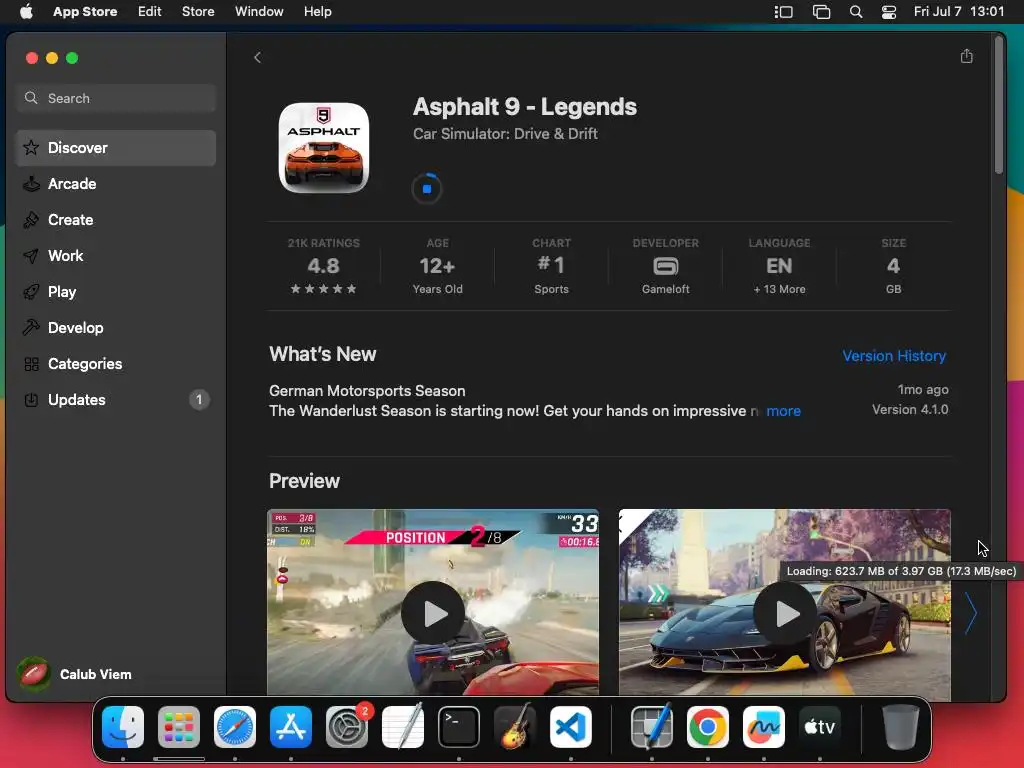The width and height of the screenshot is (1024, 768).
Task: Open the Edit menu
Action: coord(150,11)
